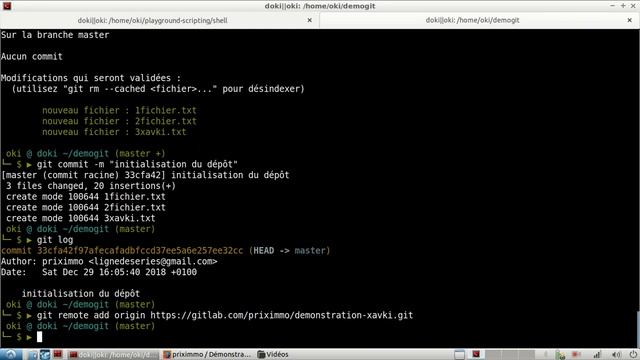Click the power/logout icon in the panel
640x360 pixels.
point(632,355)
